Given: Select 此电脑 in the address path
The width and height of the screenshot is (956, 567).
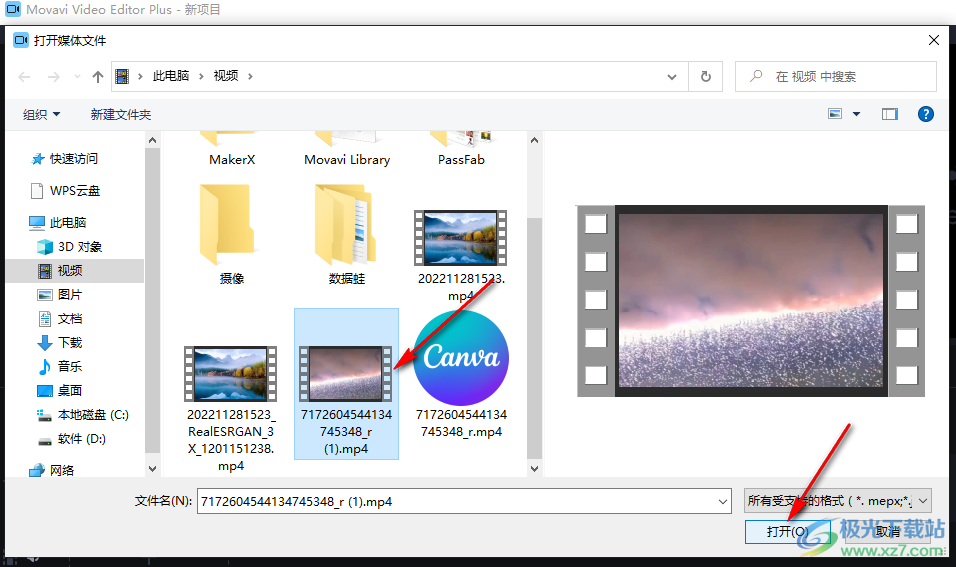Looking at the screenshot, I should tap(171, 76).
